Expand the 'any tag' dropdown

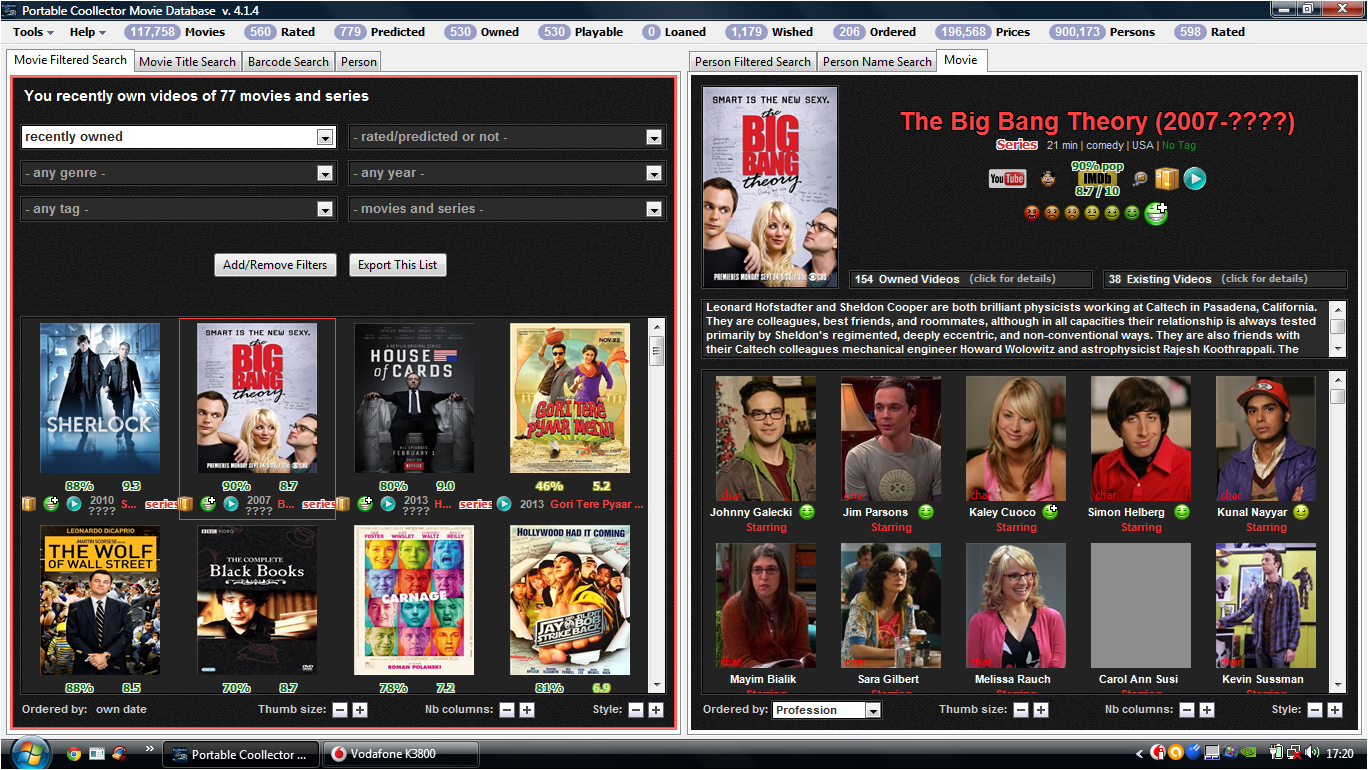(324, 209)
